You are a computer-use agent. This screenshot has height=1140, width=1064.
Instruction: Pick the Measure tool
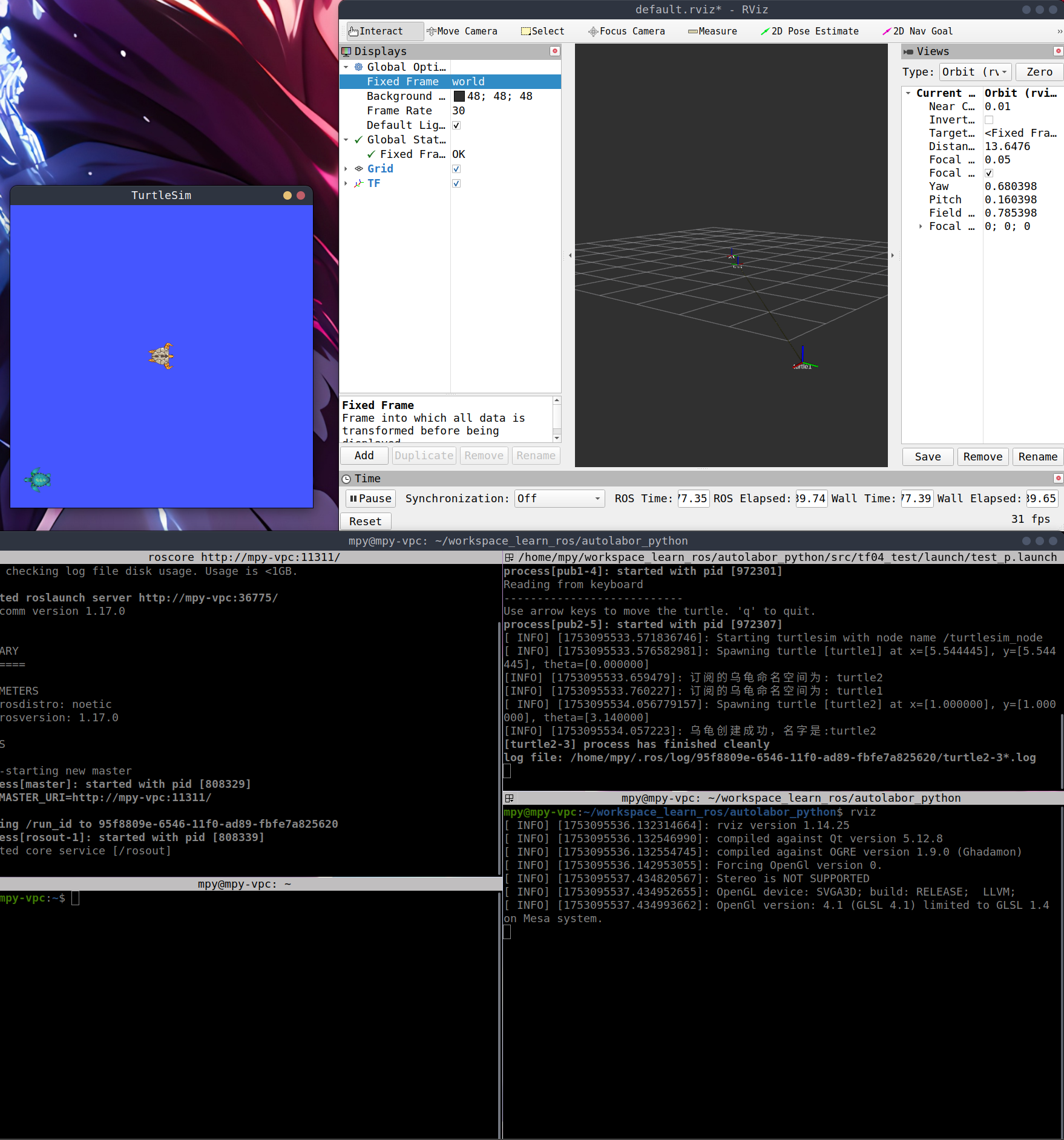[x=712, y=31]
